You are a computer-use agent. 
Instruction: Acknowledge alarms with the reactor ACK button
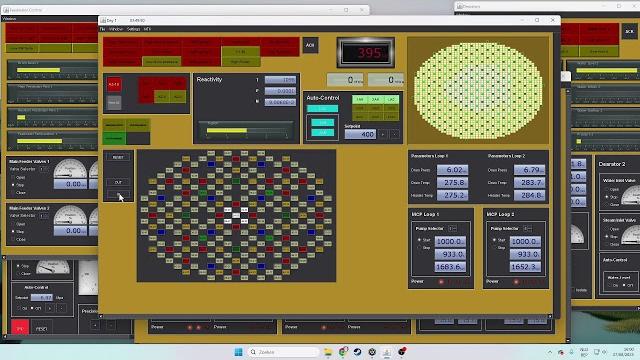pyautogui.click(x=310, y=45)
